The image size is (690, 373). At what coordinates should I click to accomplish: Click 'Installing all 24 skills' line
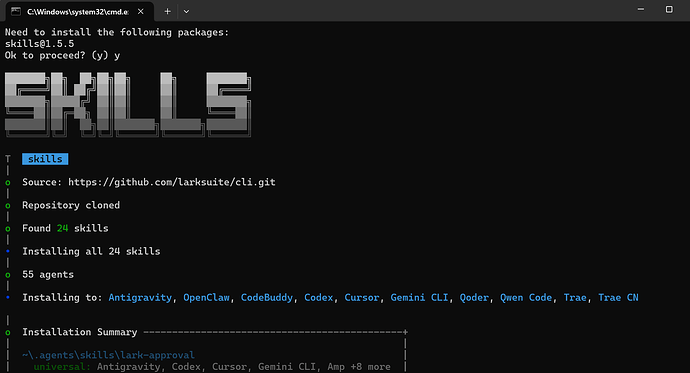[x=91, y=251]
